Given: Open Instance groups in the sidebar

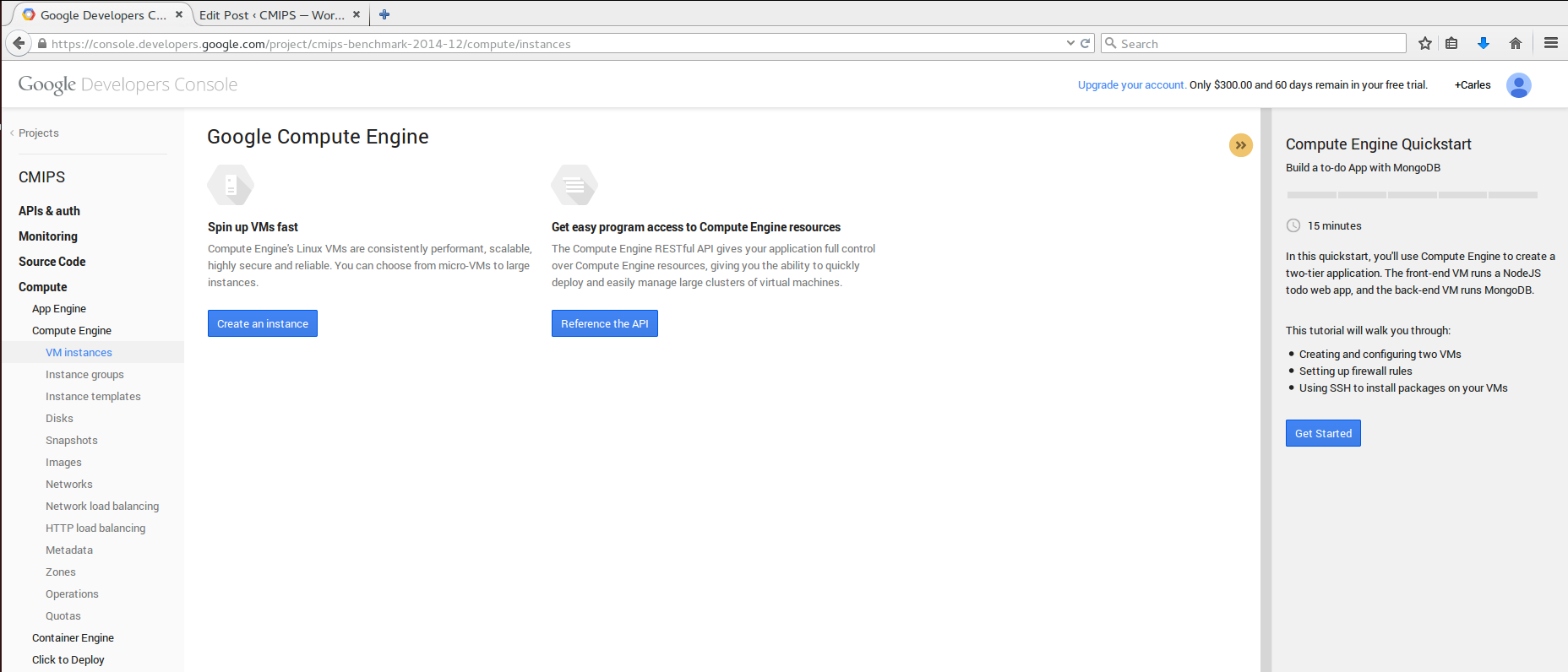Looking at the screenshot, I should click(x=84, y=375).
